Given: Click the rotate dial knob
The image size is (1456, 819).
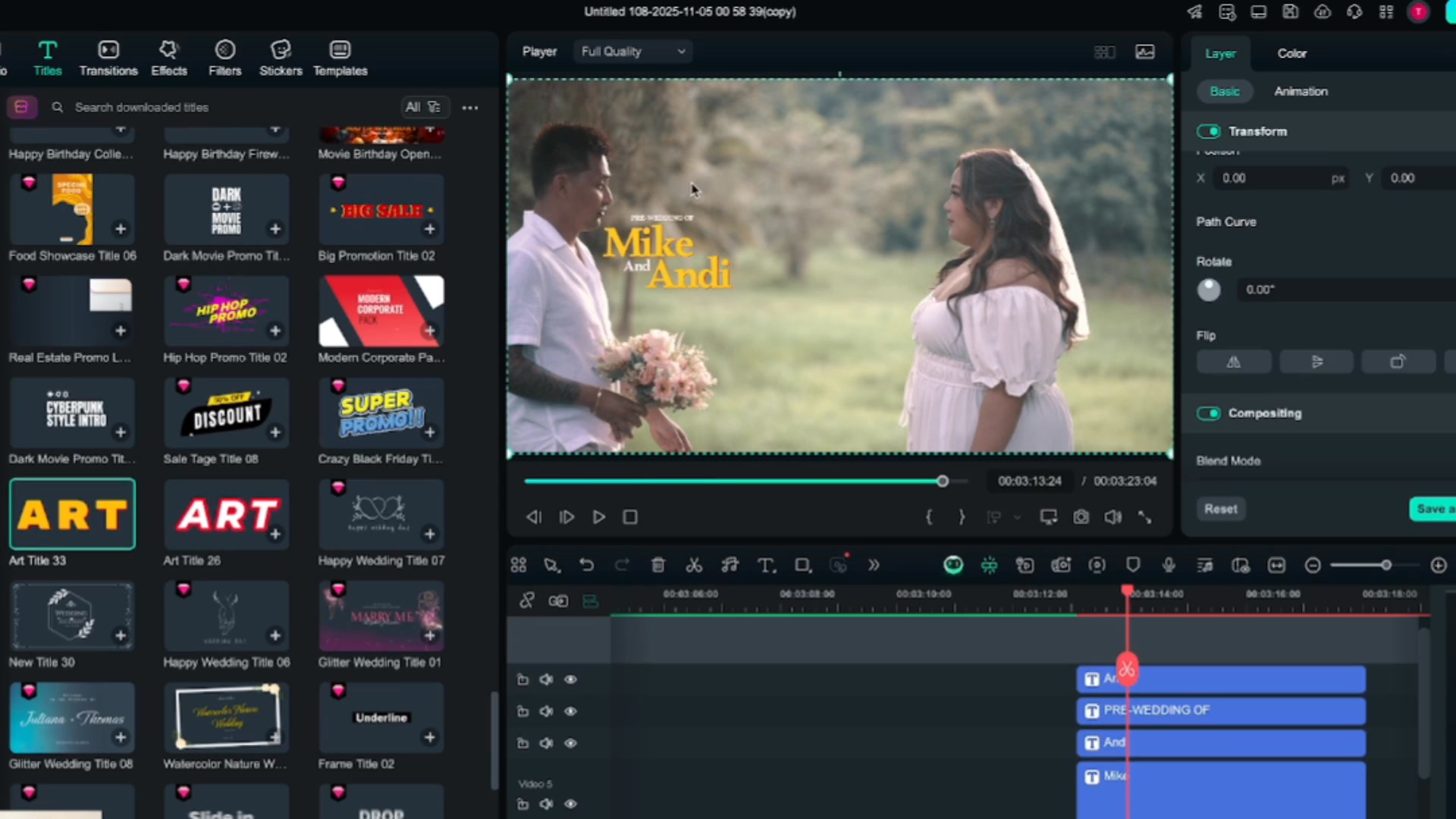Looking at the screenshot, I should pyautogui.click(x=1209, y=290).
